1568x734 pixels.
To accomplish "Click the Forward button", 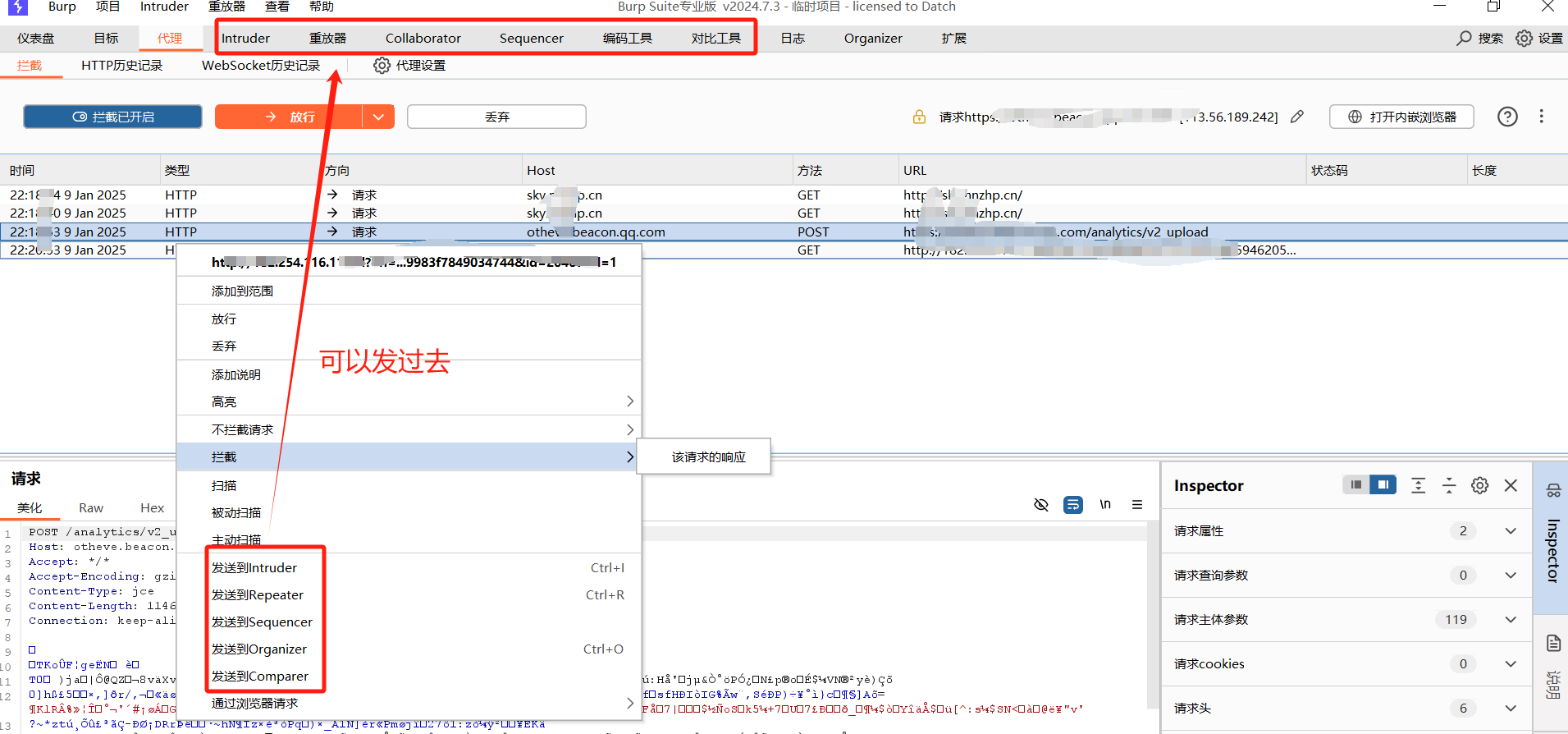I will [x=289, y=117].
